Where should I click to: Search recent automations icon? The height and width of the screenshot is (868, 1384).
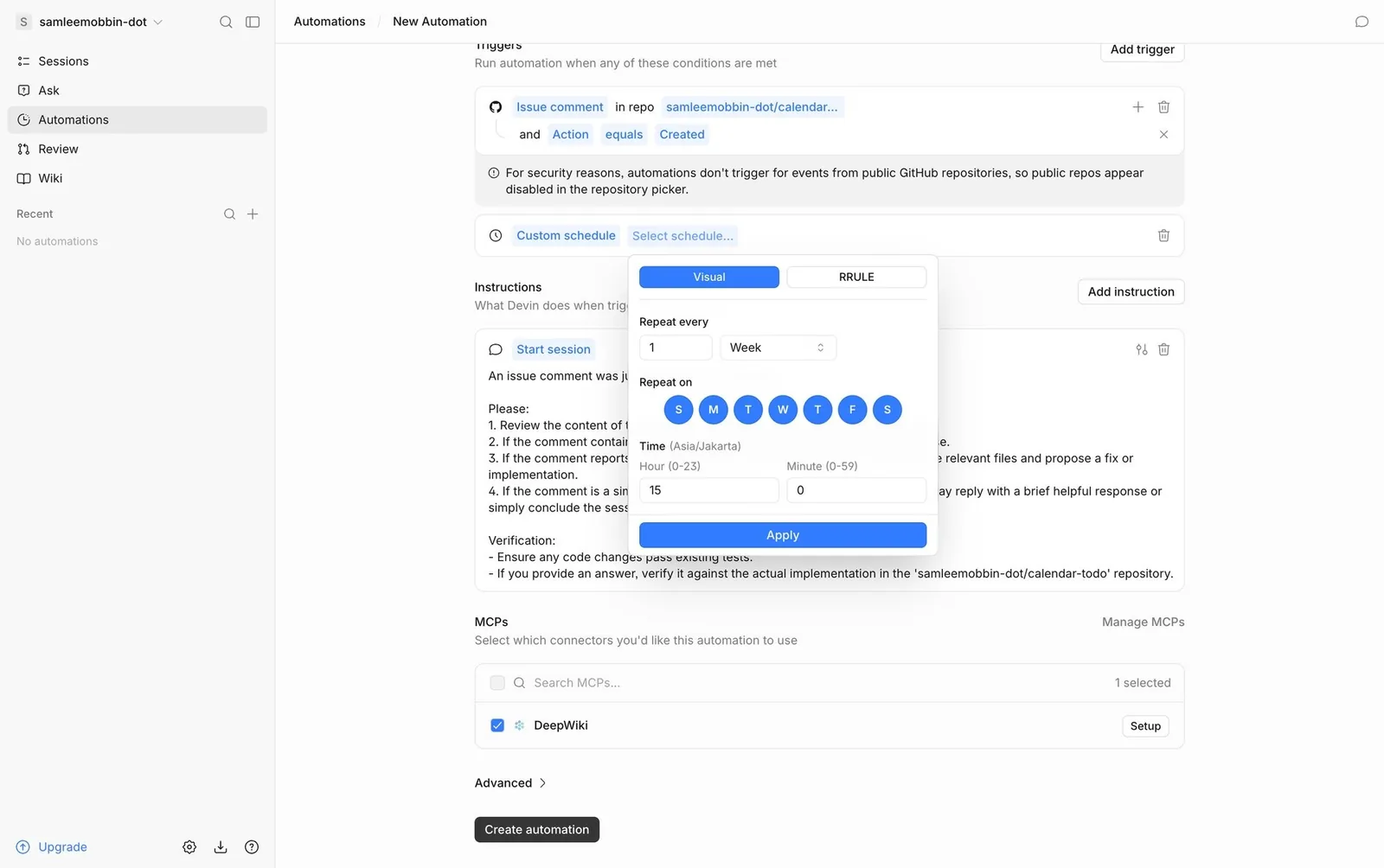pyautogui.click(x=229, y=214)
